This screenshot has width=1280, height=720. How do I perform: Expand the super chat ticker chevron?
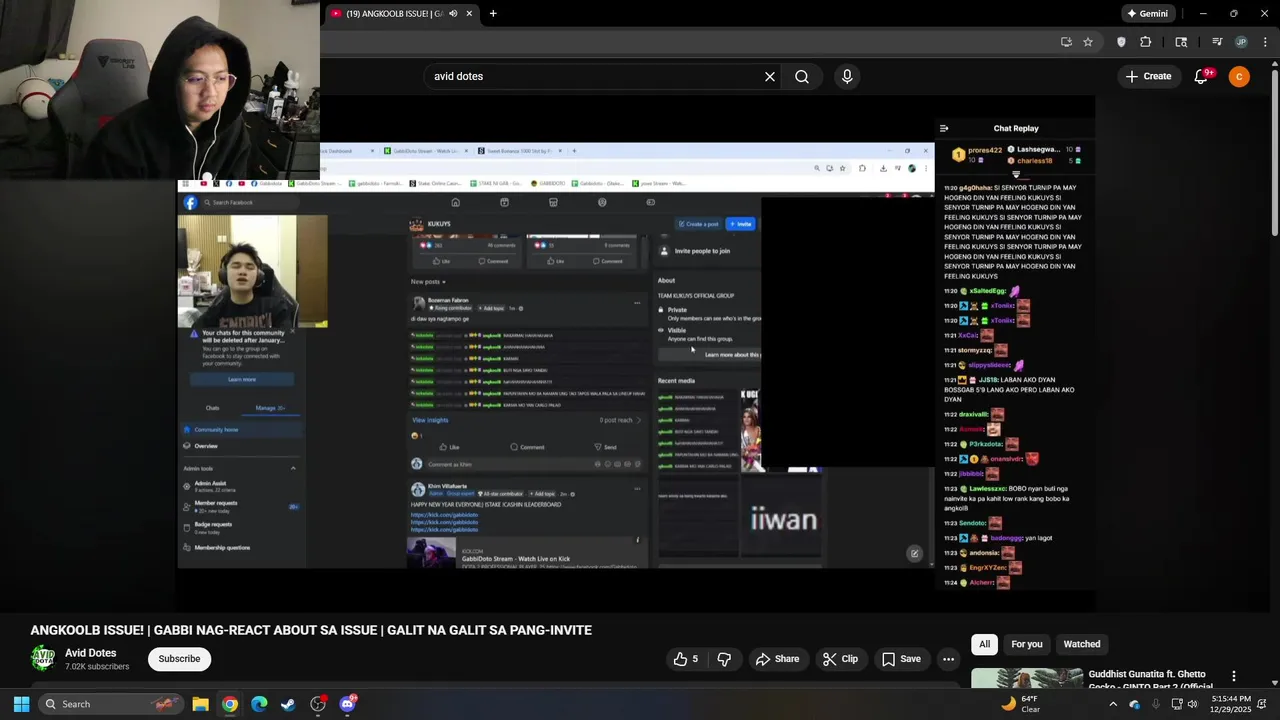[1016, 175]
